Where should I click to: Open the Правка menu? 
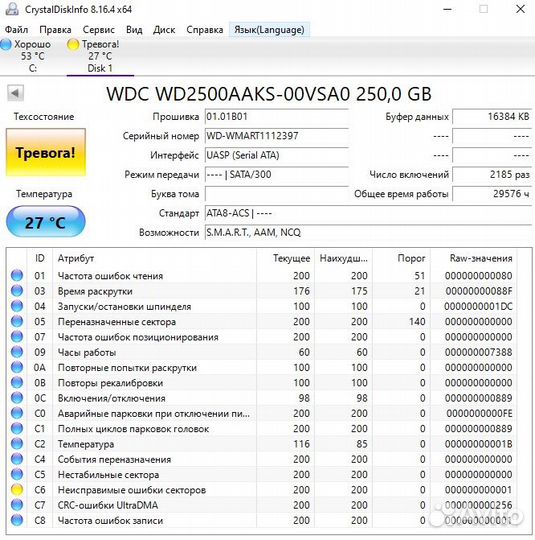[55, 30]
